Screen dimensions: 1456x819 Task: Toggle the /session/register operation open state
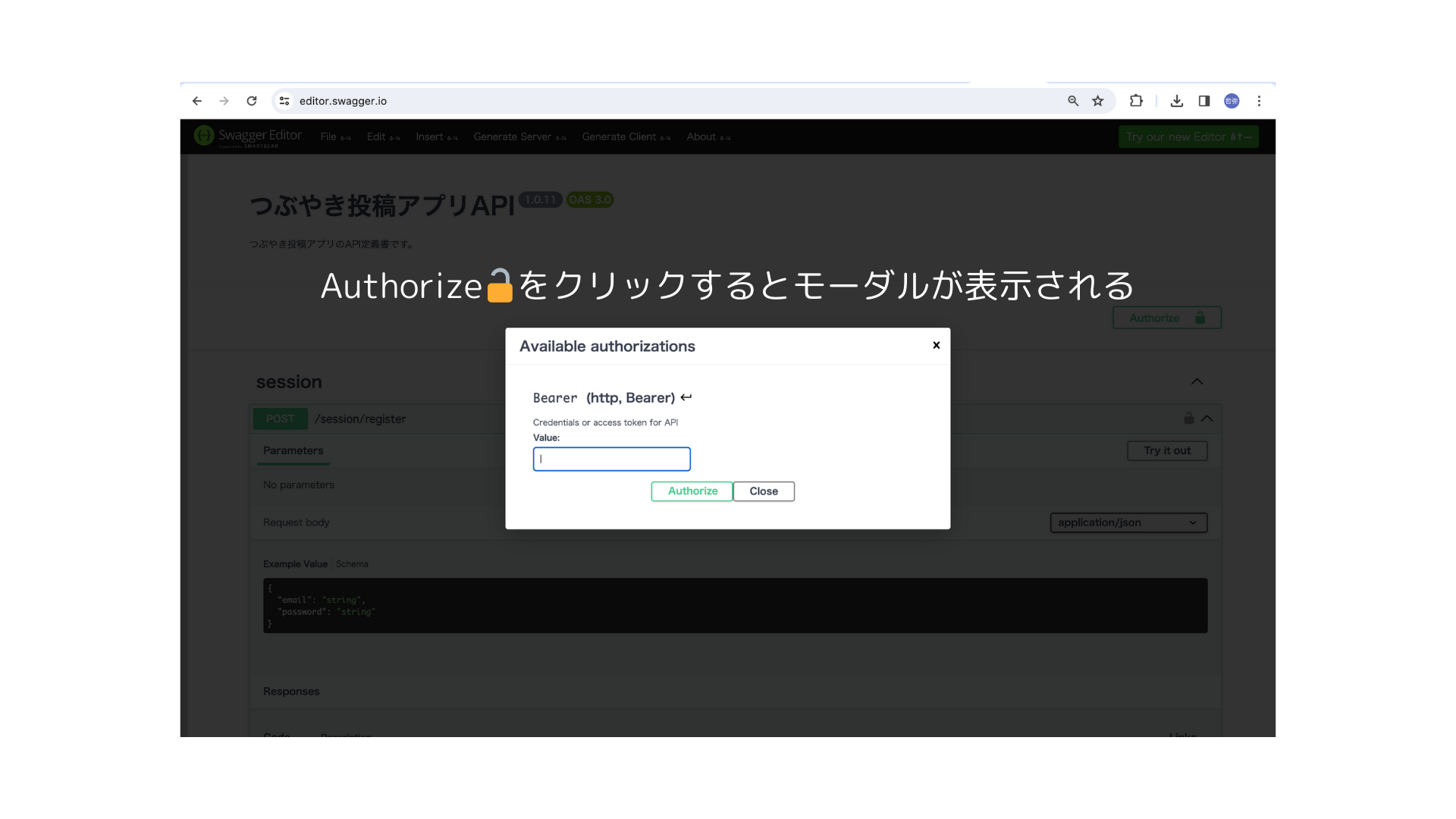[x=1208, y=418]
